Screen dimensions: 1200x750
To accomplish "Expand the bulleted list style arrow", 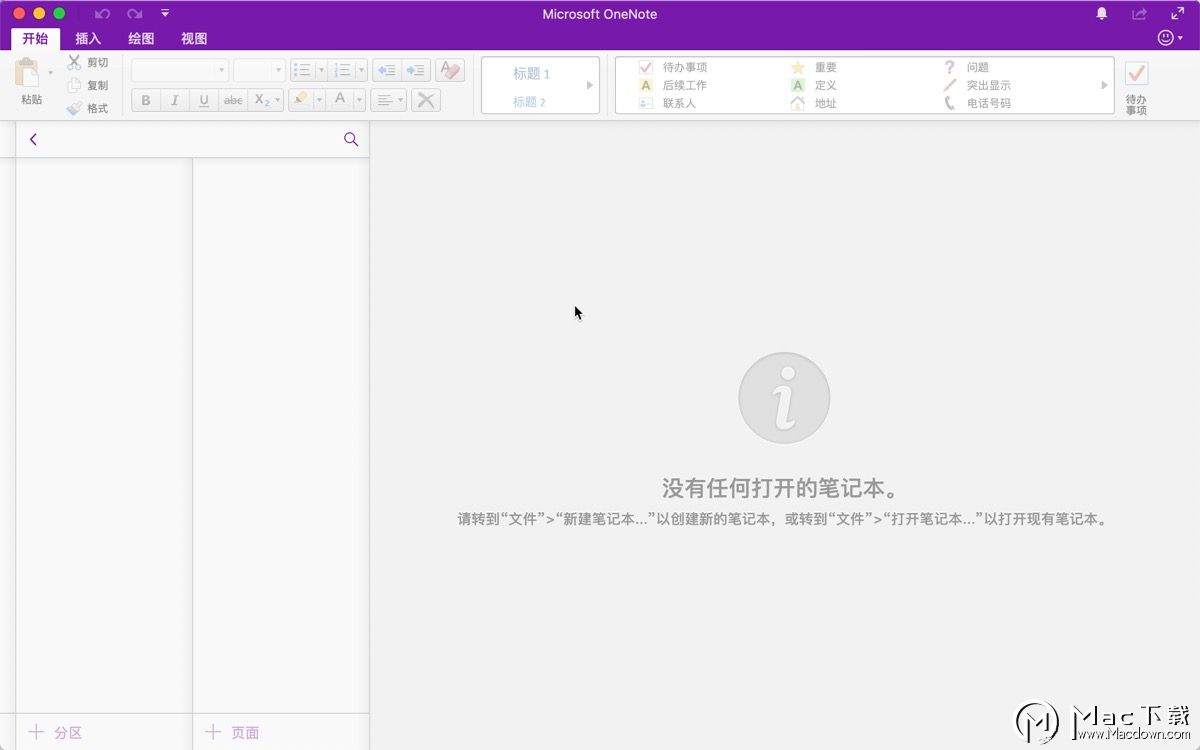I will click(x=321, y=70).
